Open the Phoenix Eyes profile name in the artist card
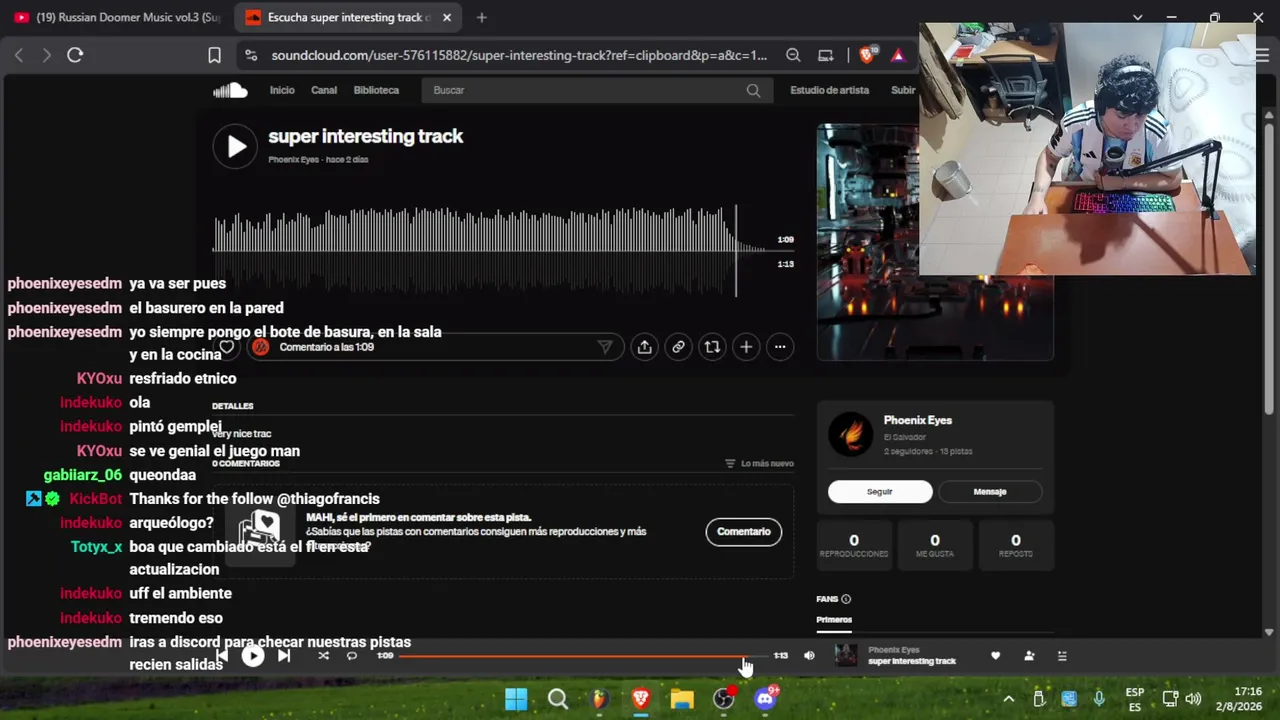This screenshot has width=1280, height=720. [x=918, y=420]
